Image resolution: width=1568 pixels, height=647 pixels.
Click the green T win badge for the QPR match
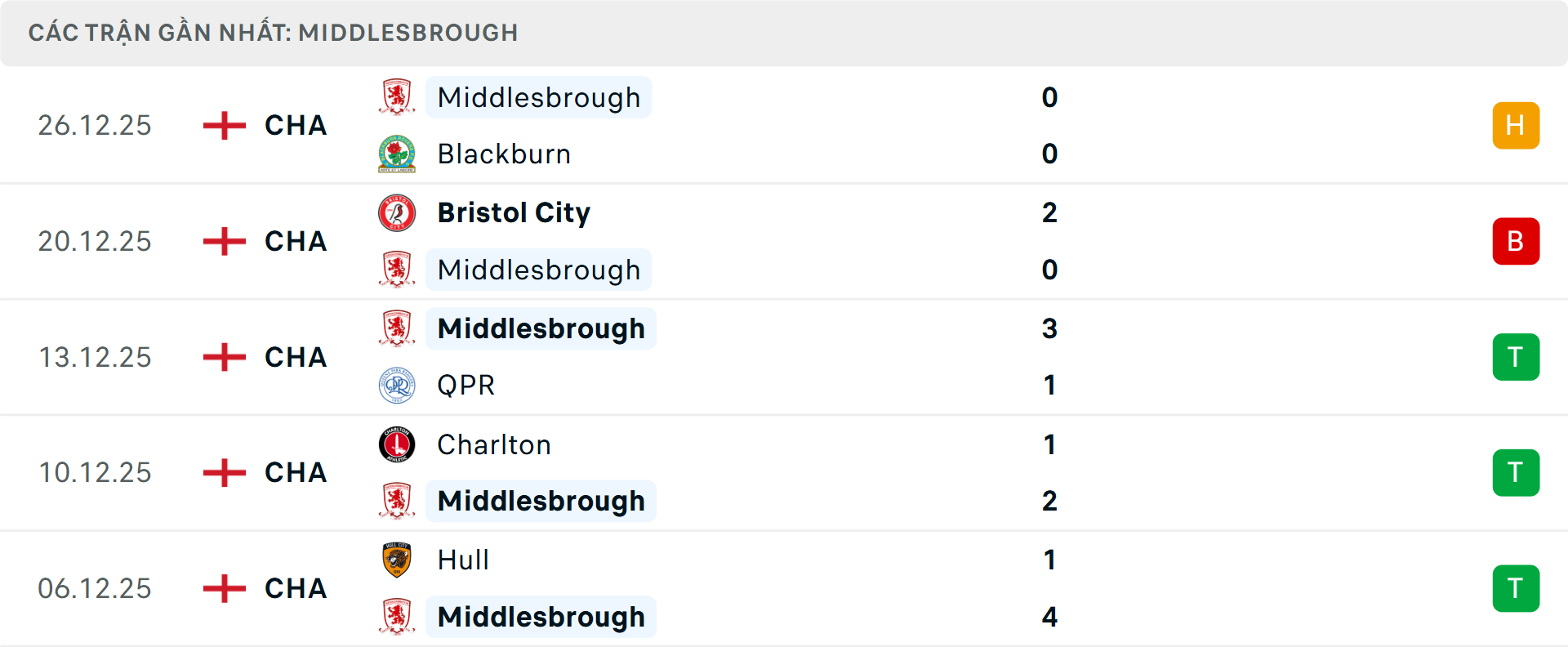(x=1516, y=357)
